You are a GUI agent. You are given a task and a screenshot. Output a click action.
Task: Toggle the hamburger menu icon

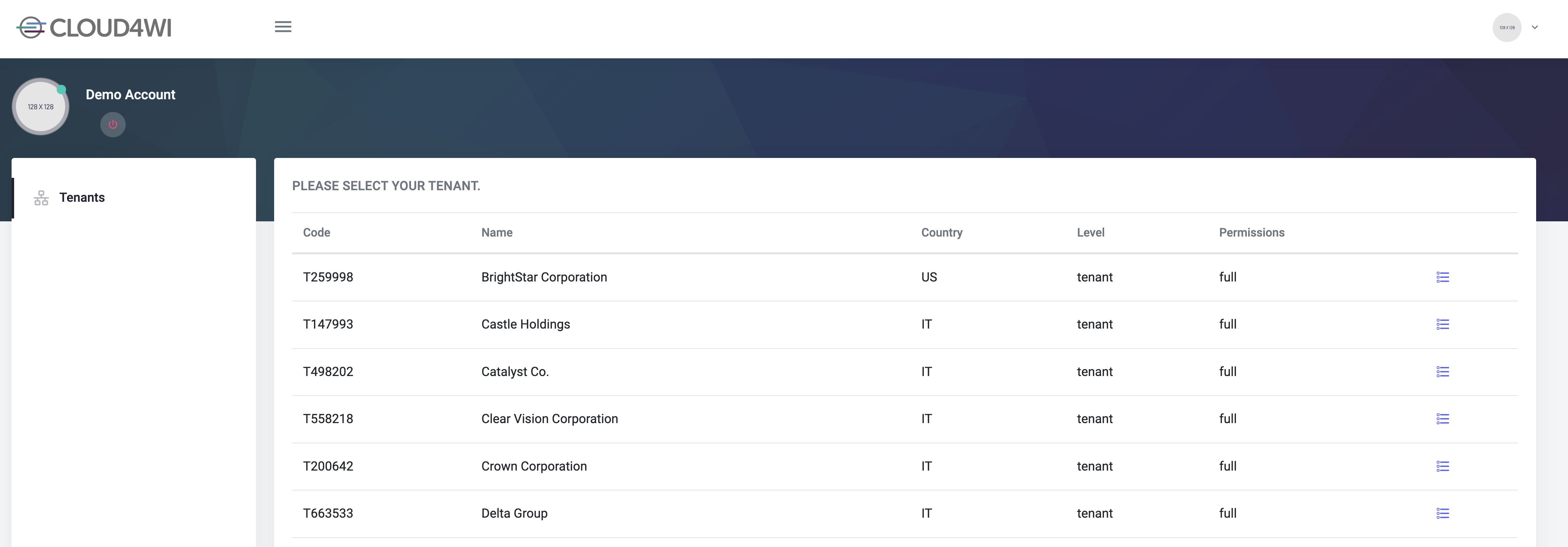tap(283, 27)
